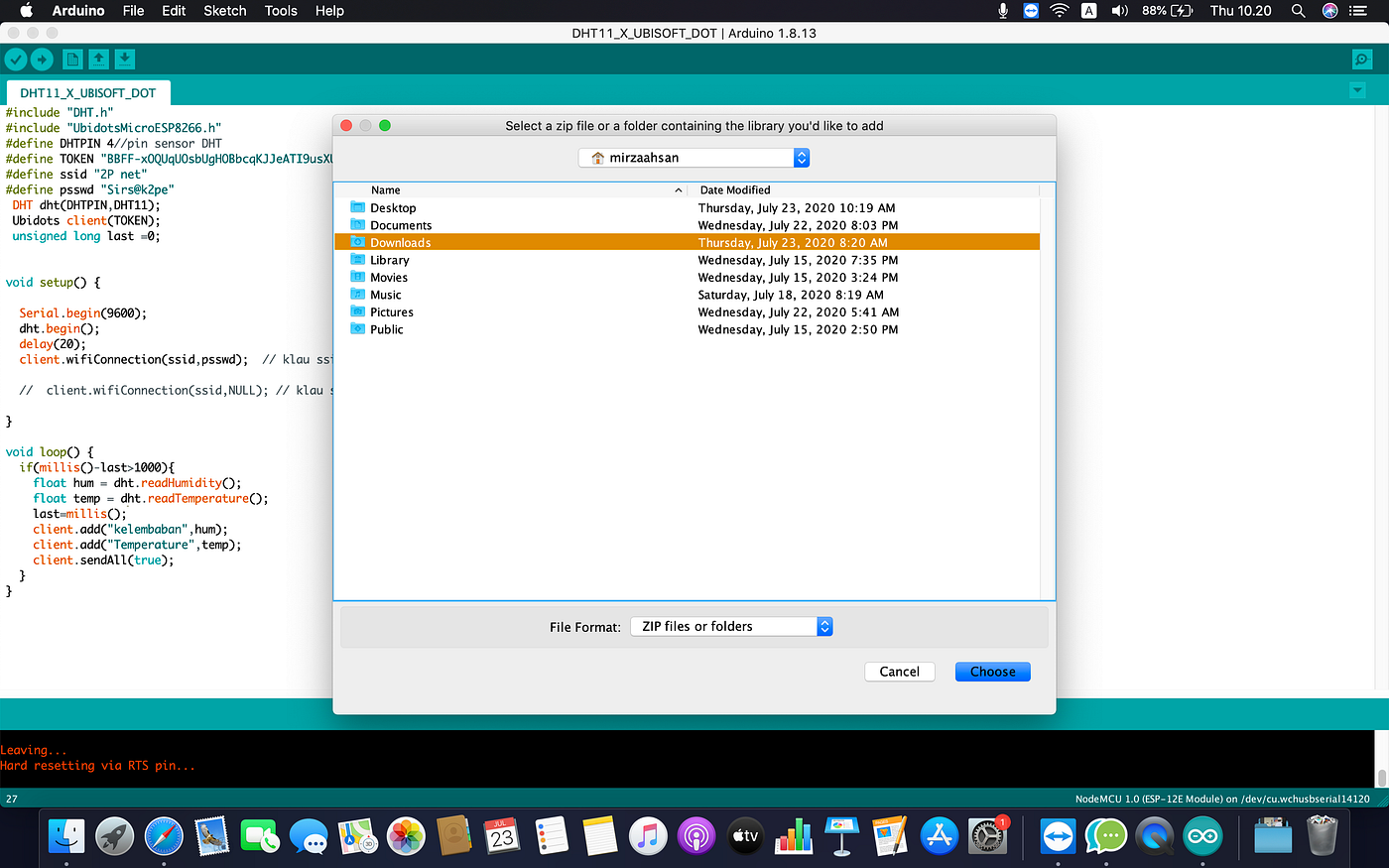This screenshot has height=868, width=1389.
Task: Open the App Store from the Dock
Action: click(939, 836)
